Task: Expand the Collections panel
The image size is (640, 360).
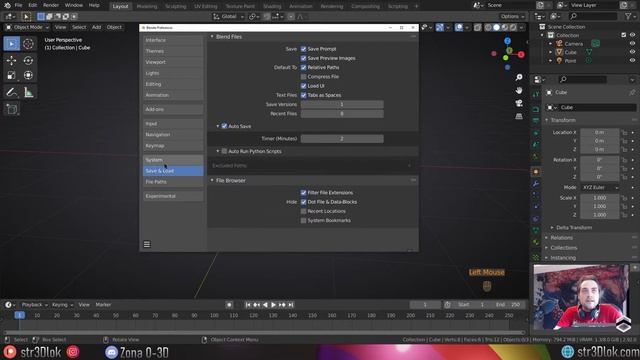Action: coord(547,248)
